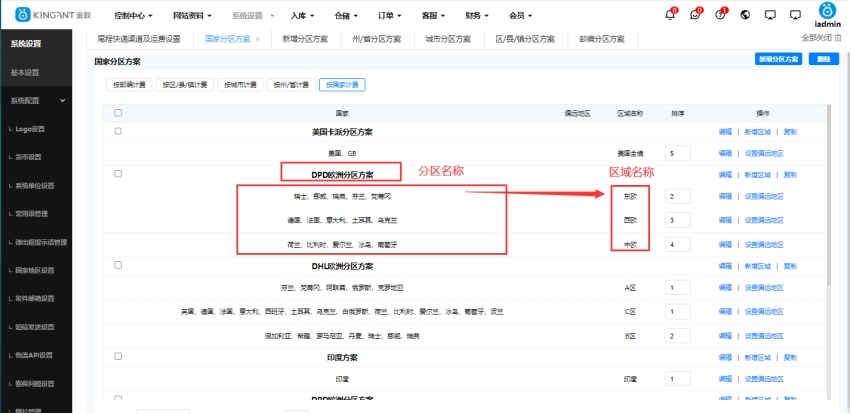
Task: Switch to 邮编分区方案 tab
Action: point(602,39)
